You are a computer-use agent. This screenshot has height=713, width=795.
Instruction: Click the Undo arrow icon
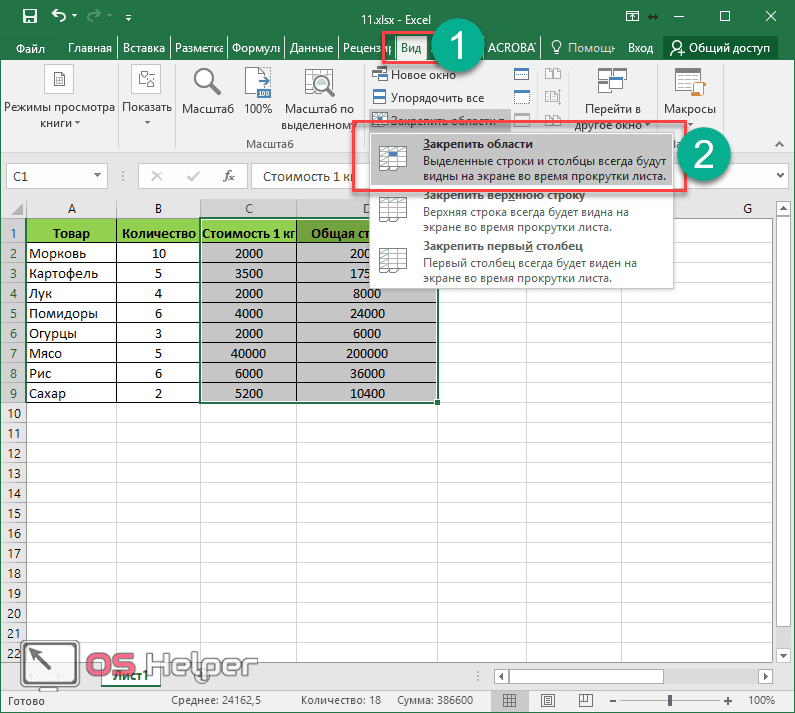click(x=59, y=16)
